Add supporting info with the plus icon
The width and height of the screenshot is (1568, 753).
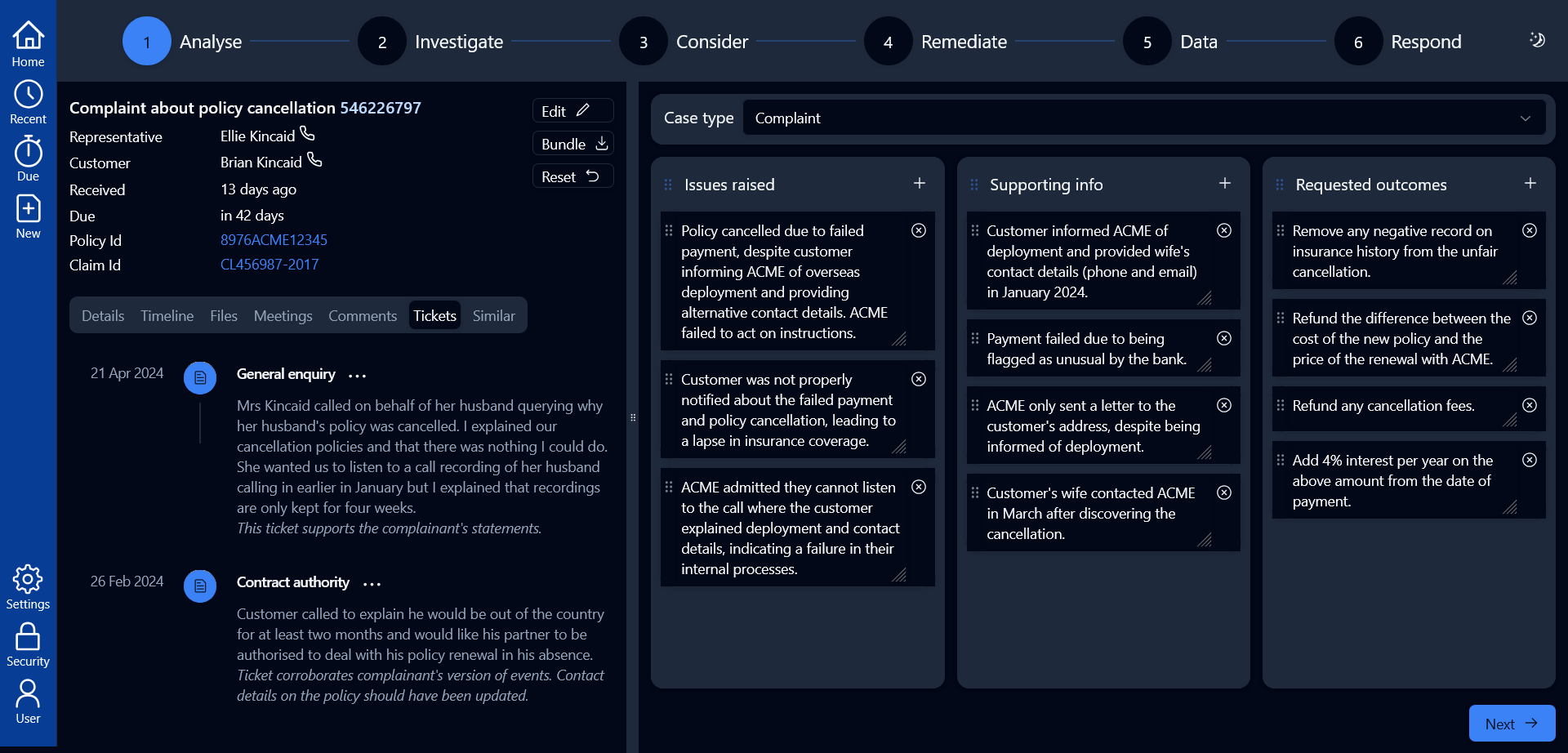point(1225,183)
